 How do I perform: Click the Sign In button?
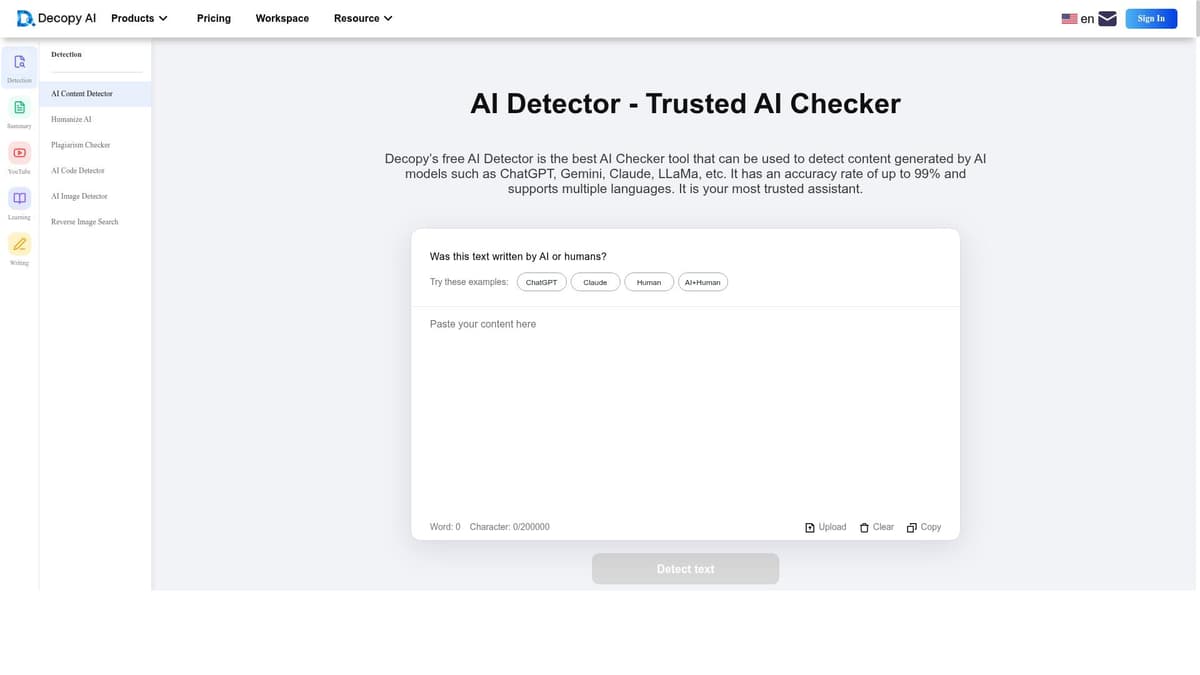(x=1151, y=18)
